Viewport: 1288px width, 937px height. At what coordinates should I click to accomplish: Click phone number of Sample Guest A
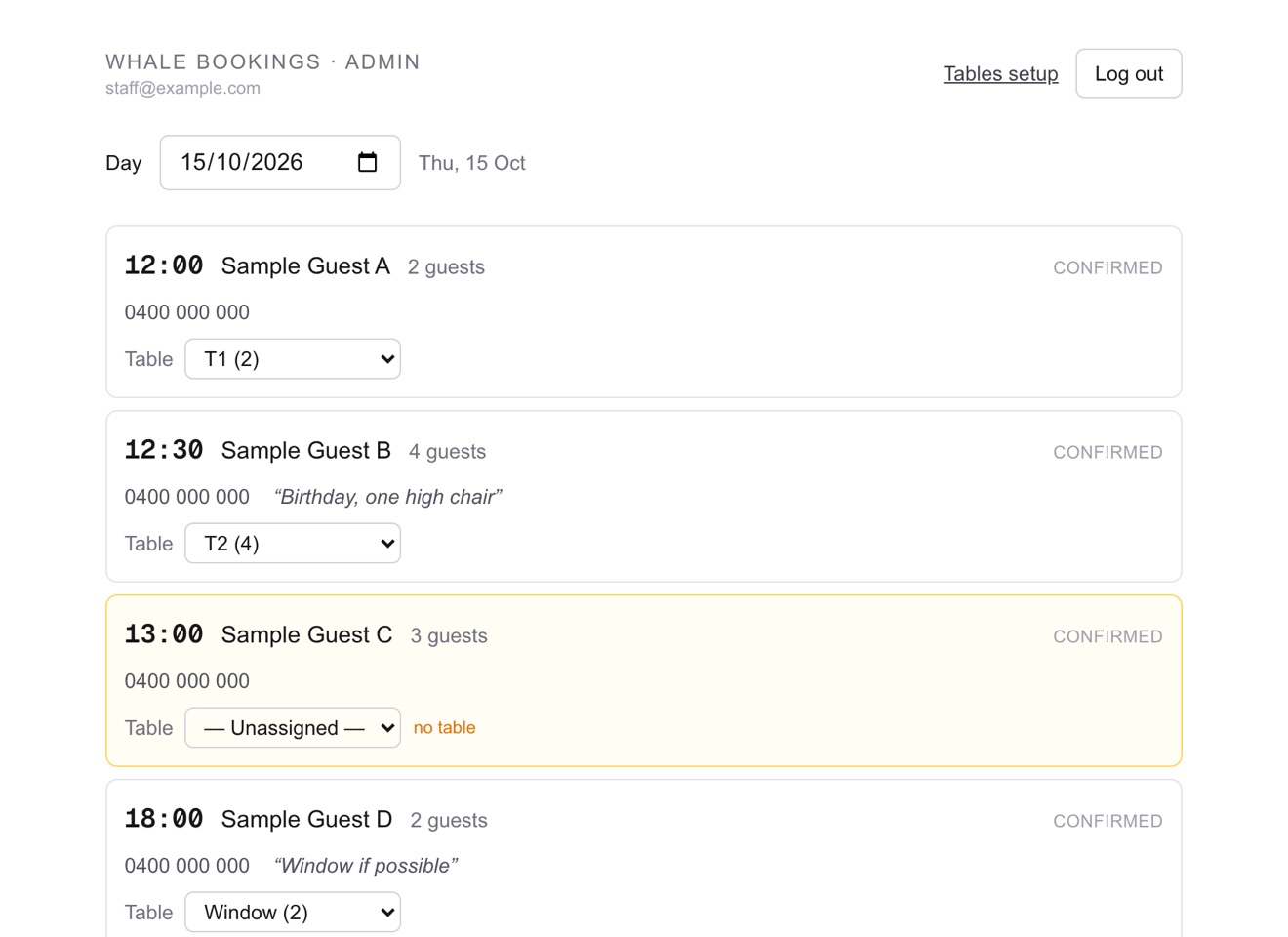(187, 312)
